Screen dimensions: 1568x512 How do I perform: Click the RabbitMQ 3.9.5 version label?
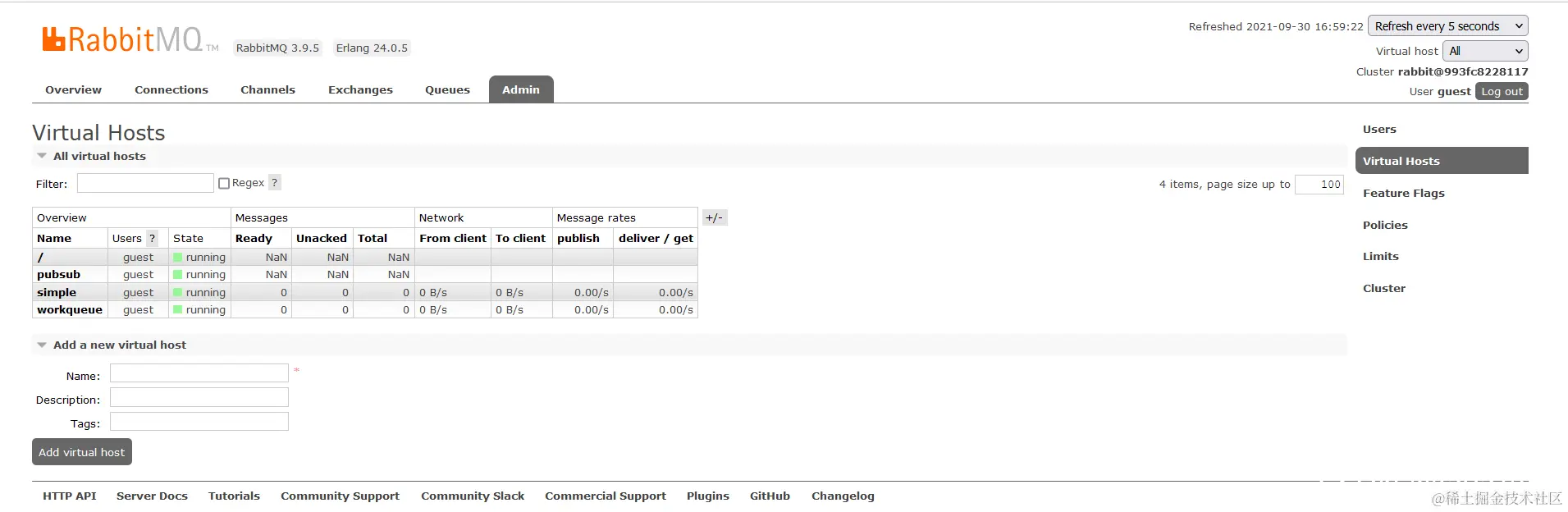tap(277, 48)
